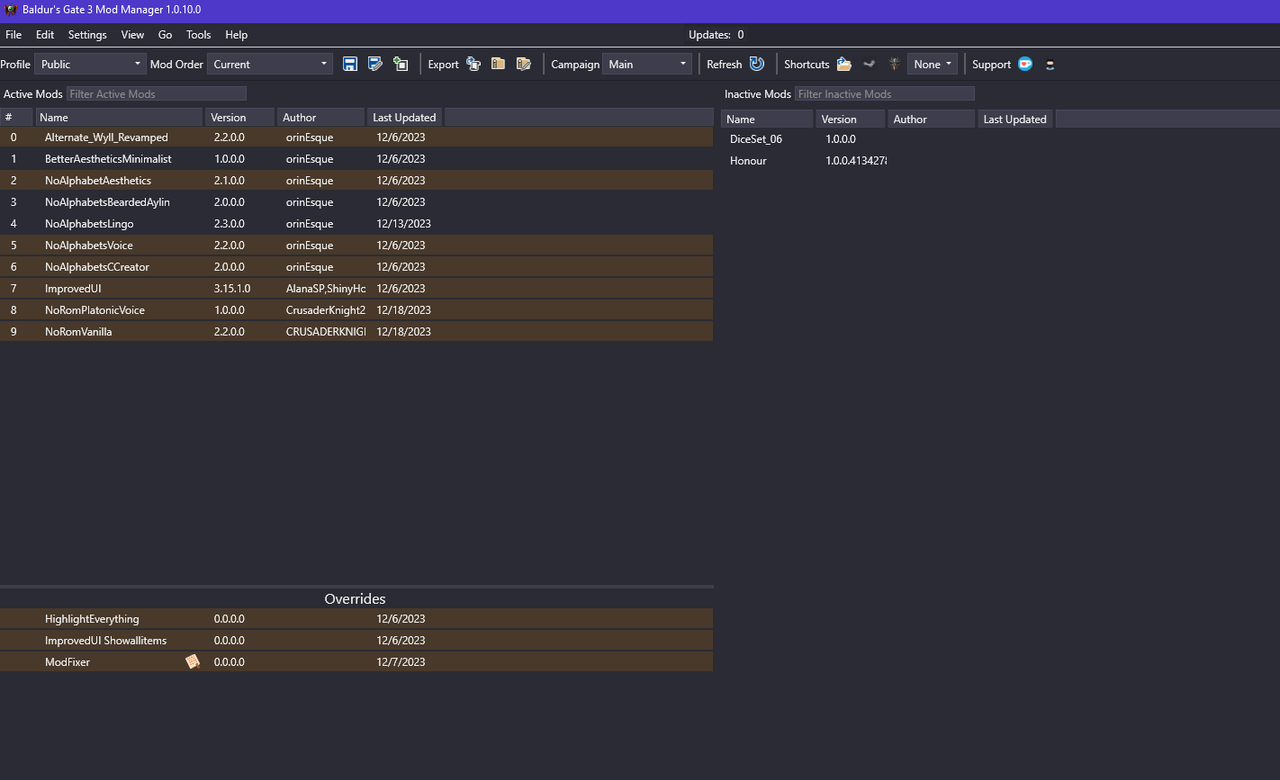The height and width of the screenshot is (780, 1280).
Task: Select the NoRomVanilla mod row
Action: coord(356,331)
